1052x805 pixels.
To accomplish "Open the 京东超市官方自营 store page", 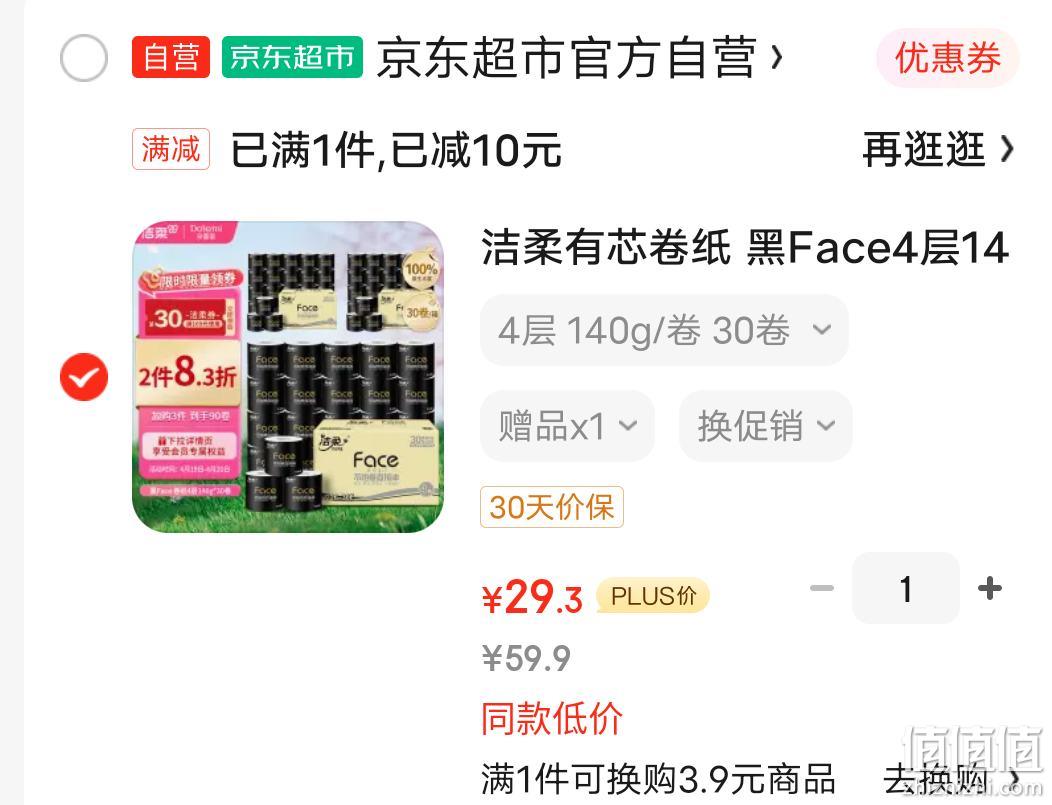I will [x=579, y=58].
